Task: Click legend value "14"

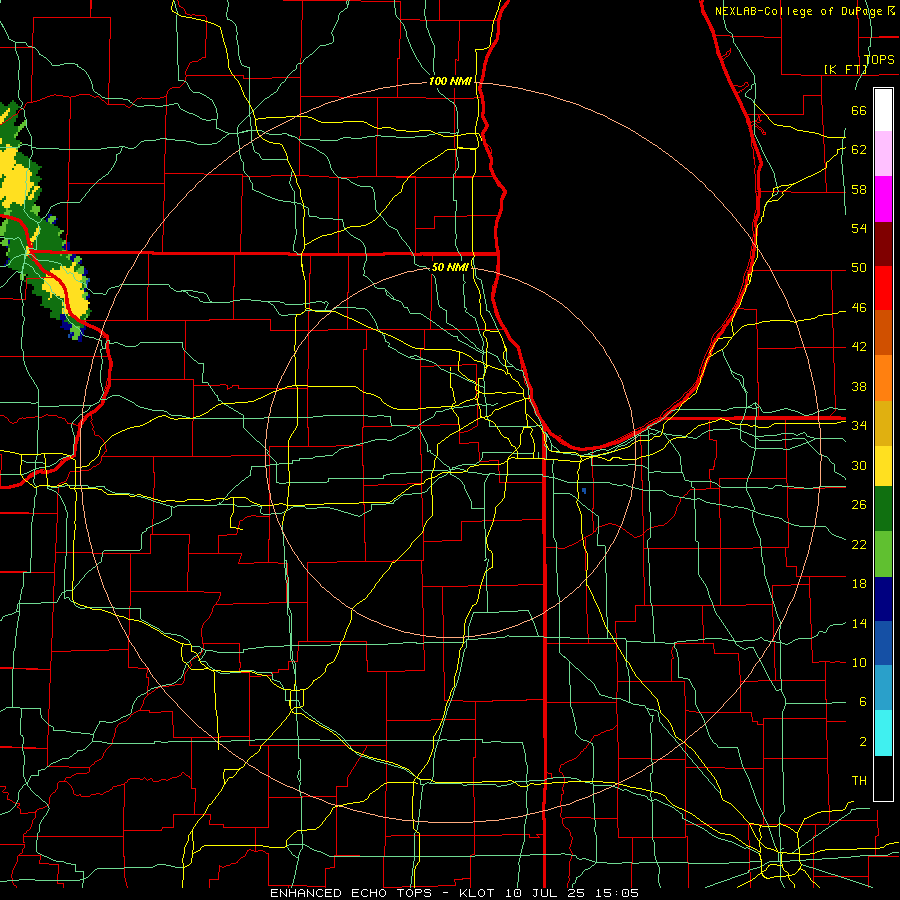Action: (859, 623)
